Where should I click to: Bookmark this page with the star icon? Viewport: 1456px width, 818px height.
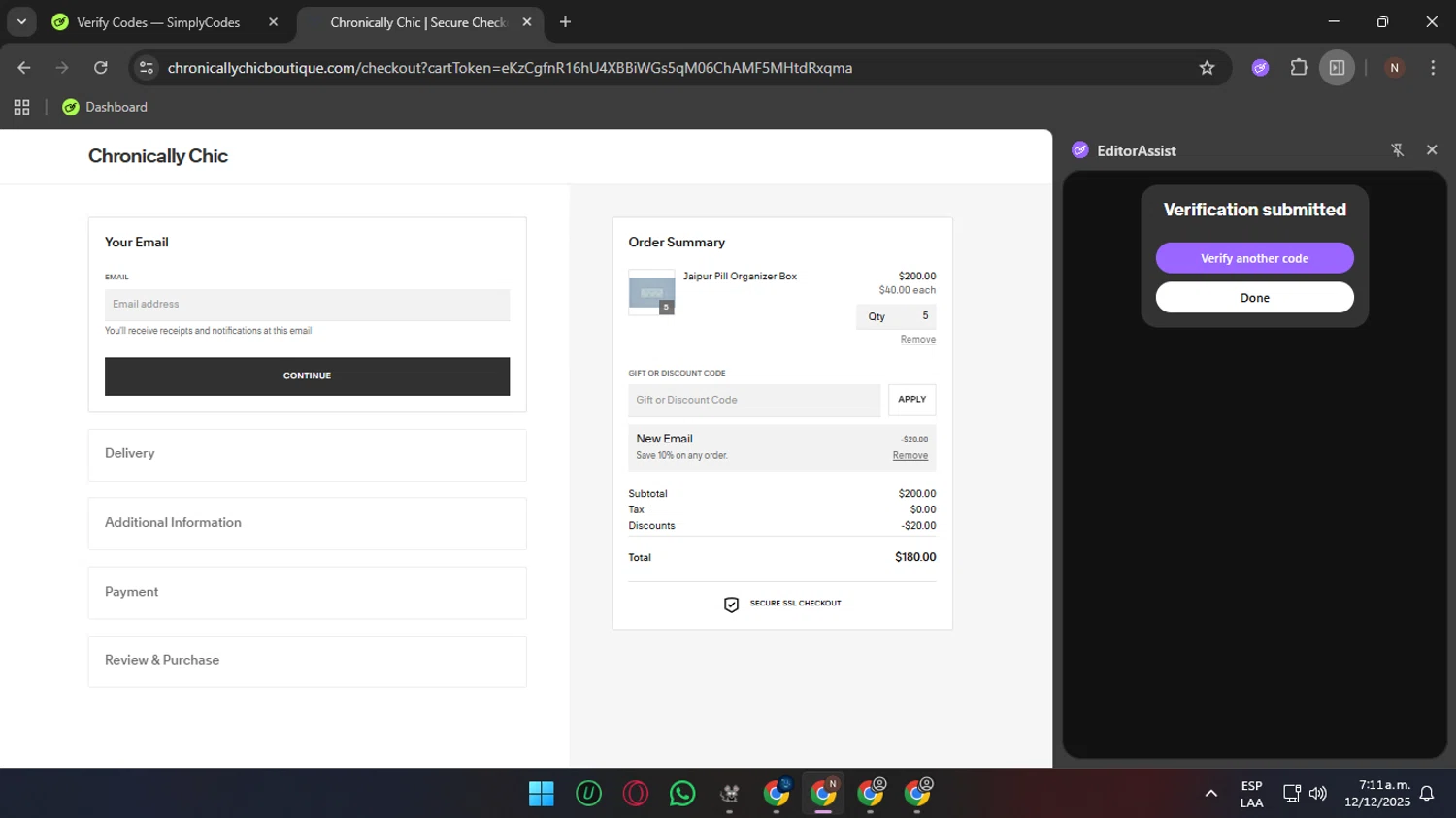pyautogui.click(x=1207, y=68)
